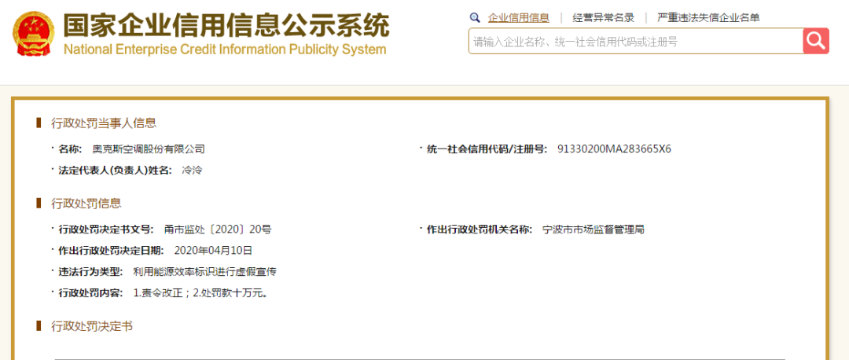The width and height of the screenshot is (849, 360).
Task: Select the 企业信用信息 search tab
Action: (519, 18)
